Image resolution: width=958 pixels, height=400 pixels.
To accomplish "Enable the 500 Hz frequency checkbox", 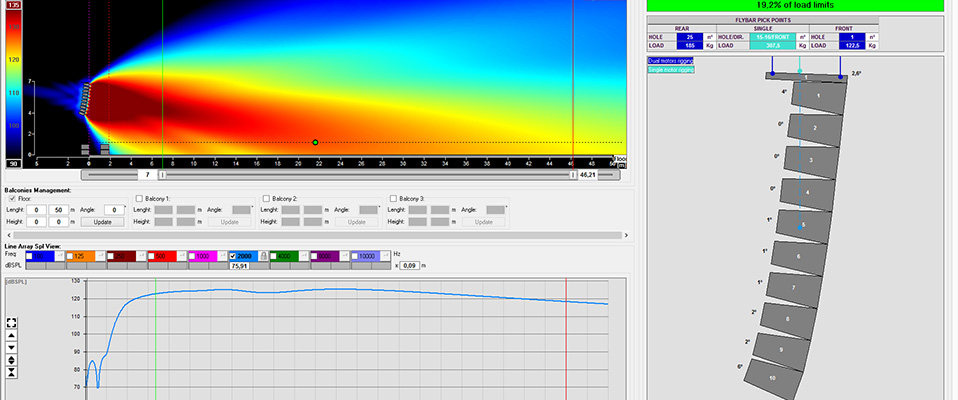I will tap(152, 256).
